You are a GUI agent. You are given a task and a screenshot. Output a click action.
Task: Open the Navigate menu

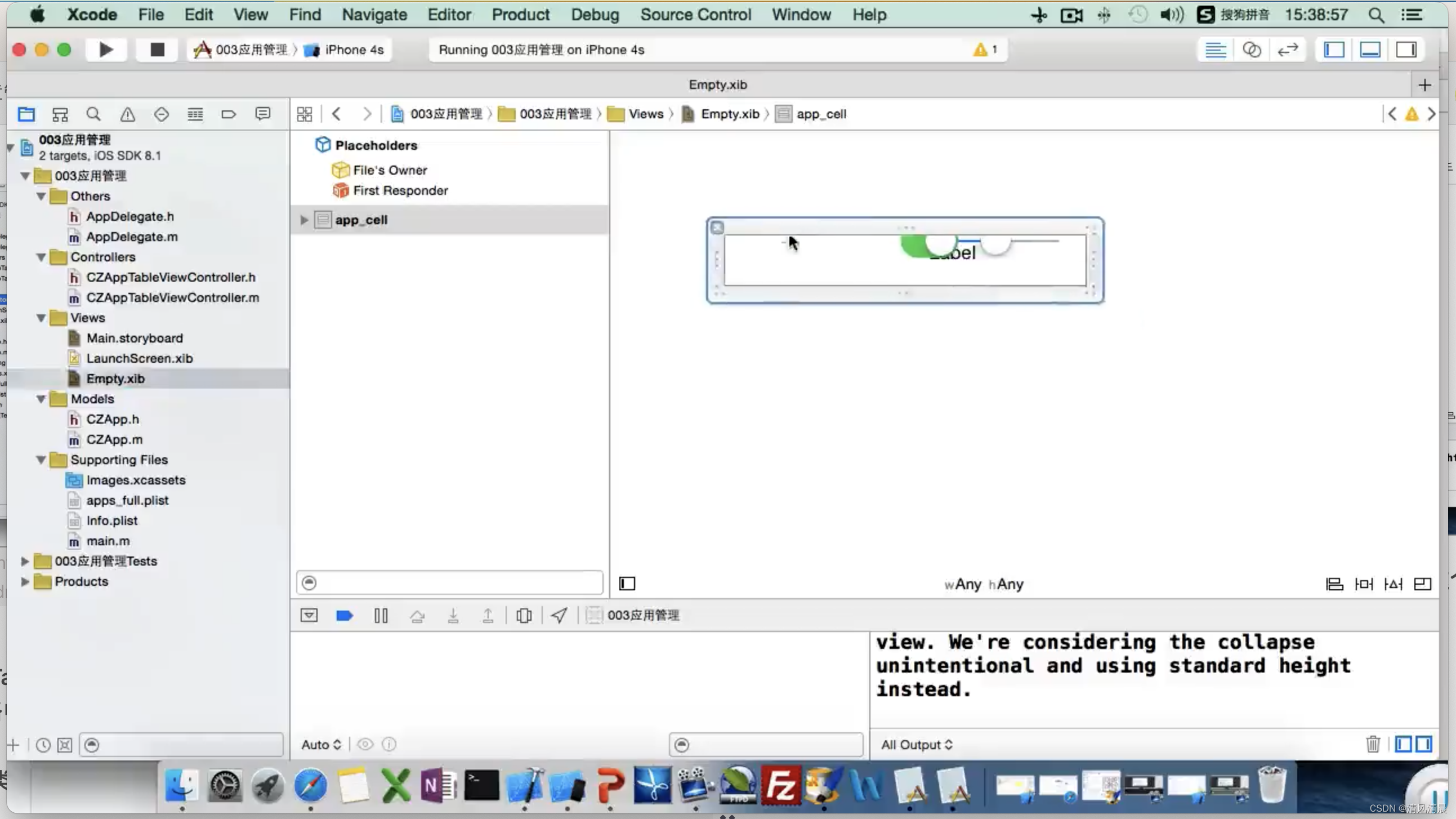pyautogui.click(x=374, y=15)
